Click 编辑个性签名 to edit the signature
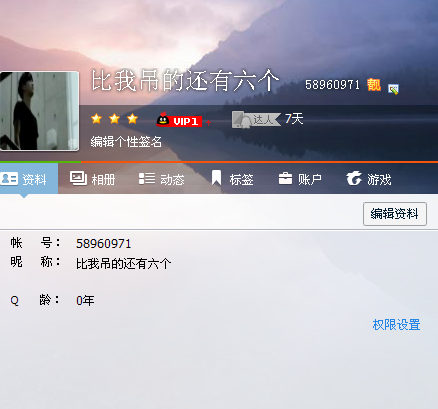 coord(126,142)
